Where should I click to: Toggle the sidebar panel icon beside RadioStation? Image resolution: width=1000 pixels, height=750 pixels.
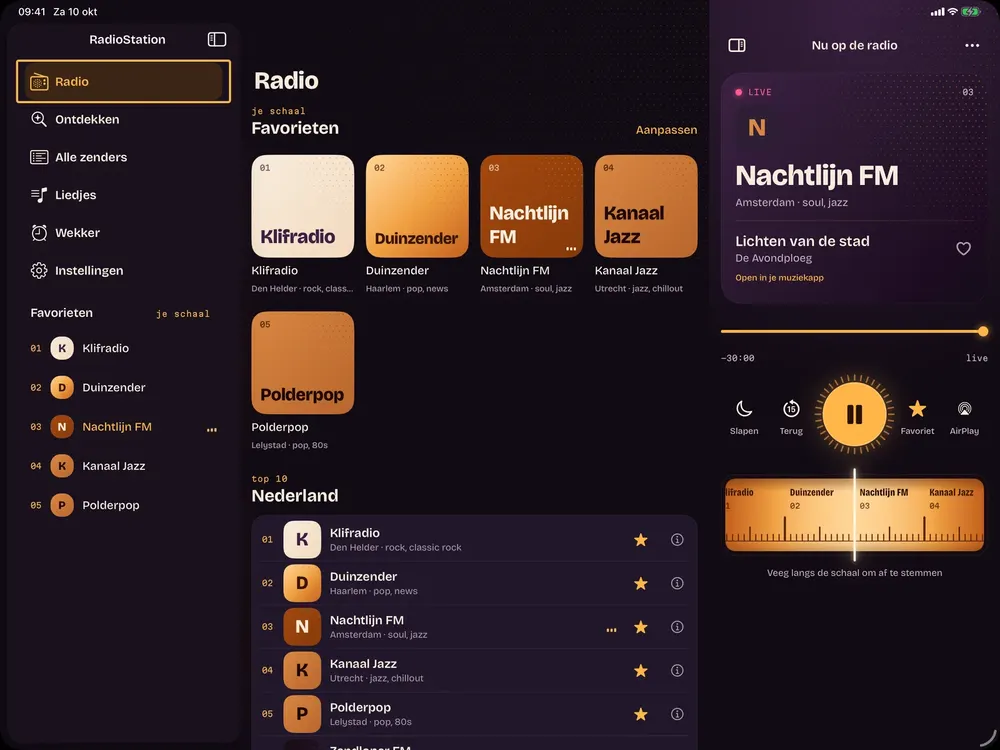[217, 40]
